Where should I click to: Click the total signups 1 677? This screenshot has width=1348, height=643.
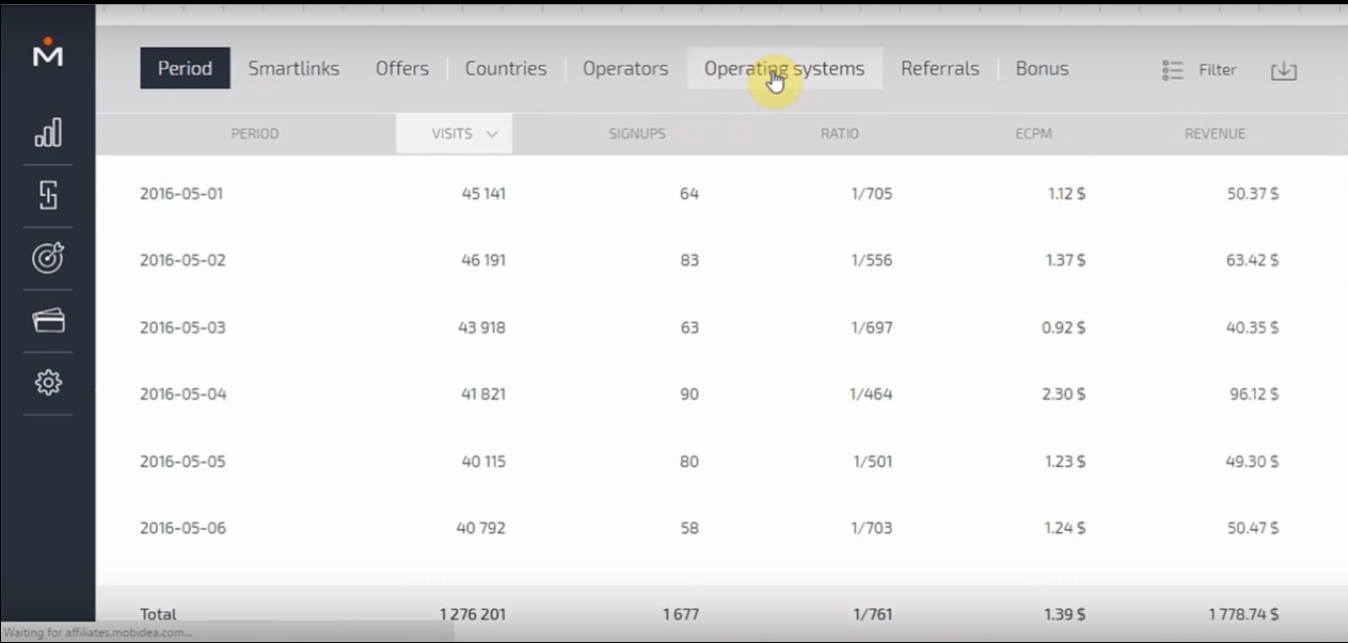pyautogui.click(x=681, y=614)
